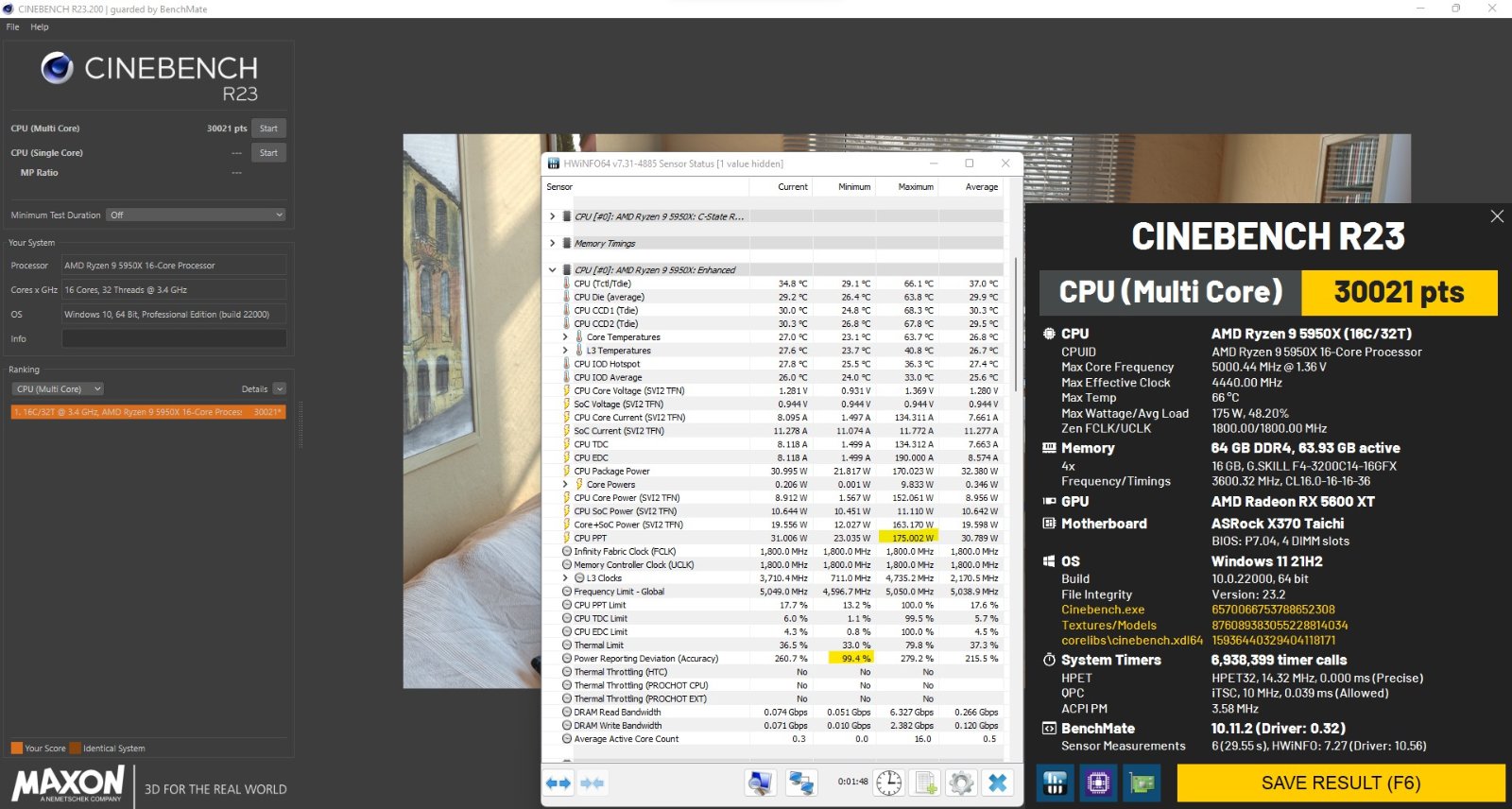Select the CPU (Tctl/Tdie) sensor row

(x=775, y=284)
